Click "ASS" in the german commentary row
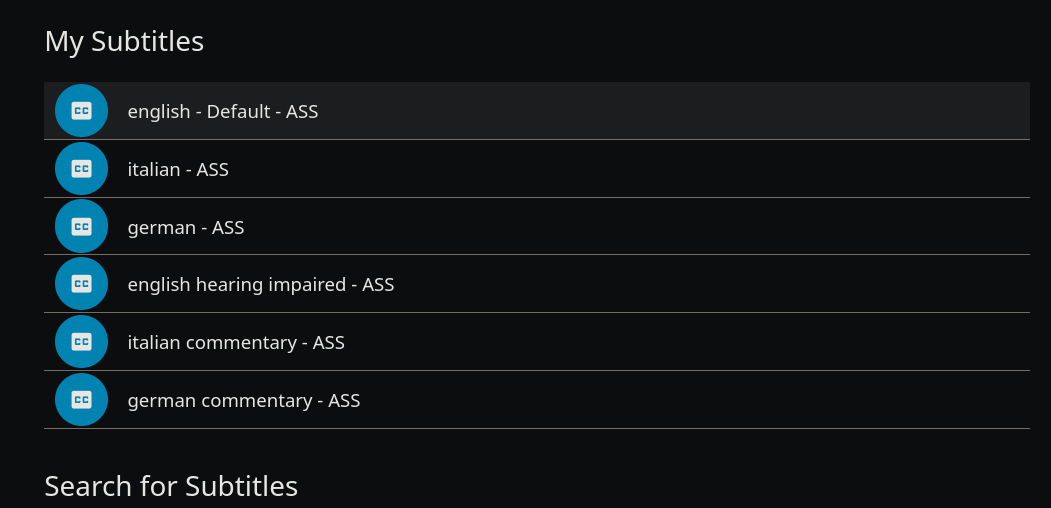The width and height of the screenshot is (1051, 508). pos(344,401)
